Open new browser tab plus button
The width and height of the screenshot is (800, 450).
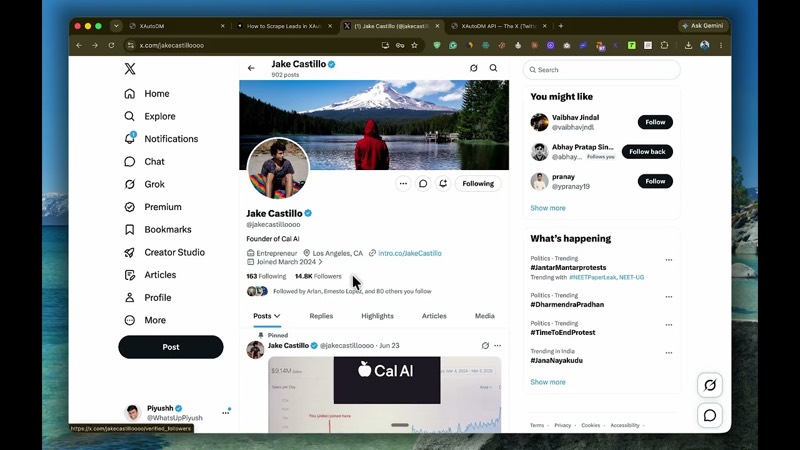coord(561,26)
